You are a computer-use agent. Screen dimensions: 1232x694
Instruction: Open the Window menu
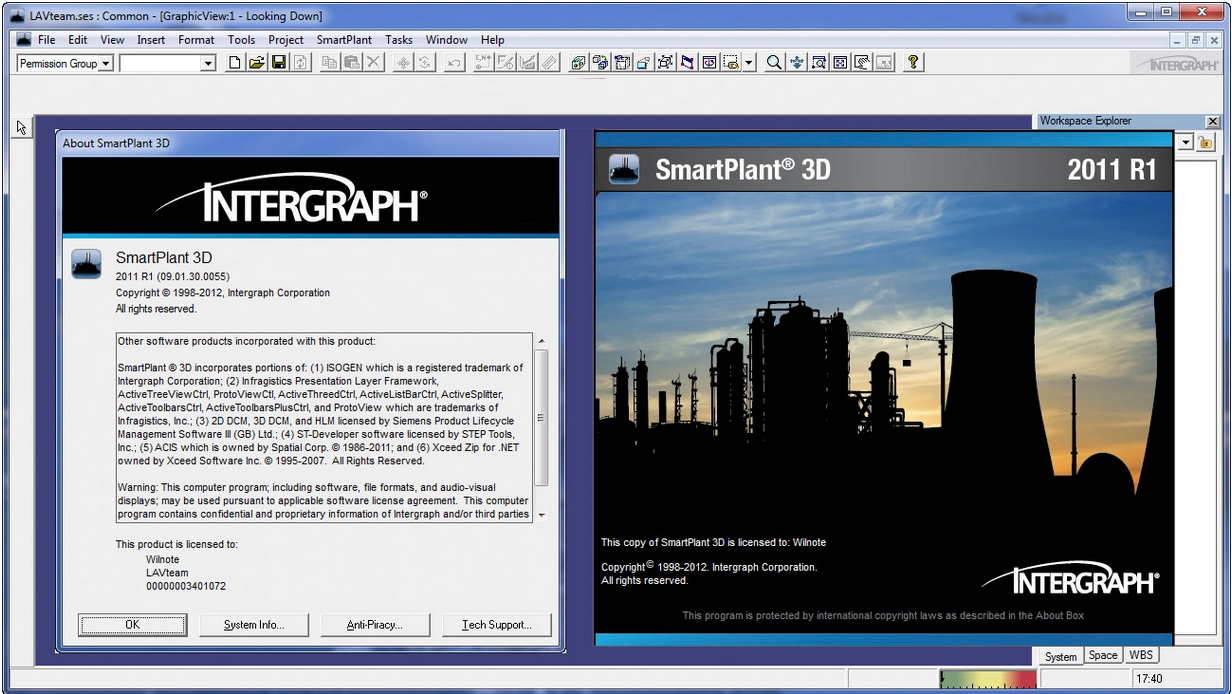pos(446,40)
